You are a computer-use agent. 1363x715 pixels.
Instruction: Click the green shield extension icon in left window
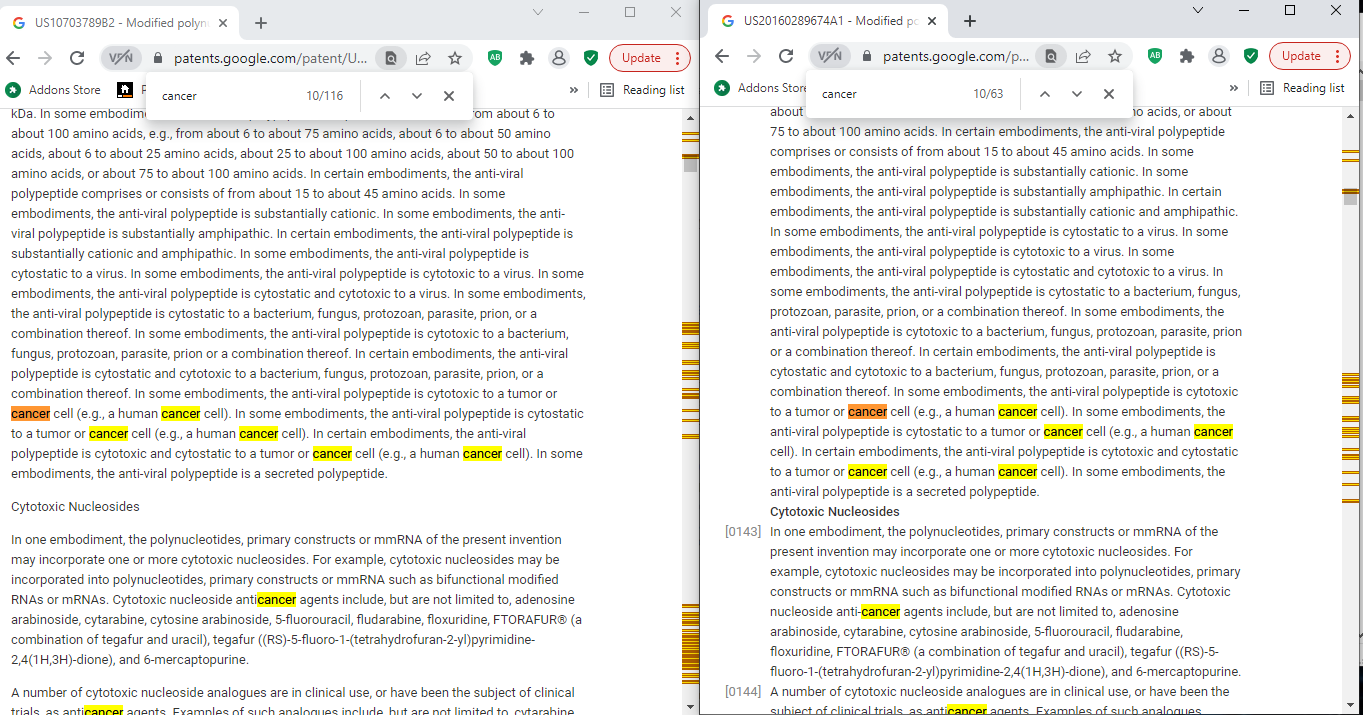tap(591, 58)
